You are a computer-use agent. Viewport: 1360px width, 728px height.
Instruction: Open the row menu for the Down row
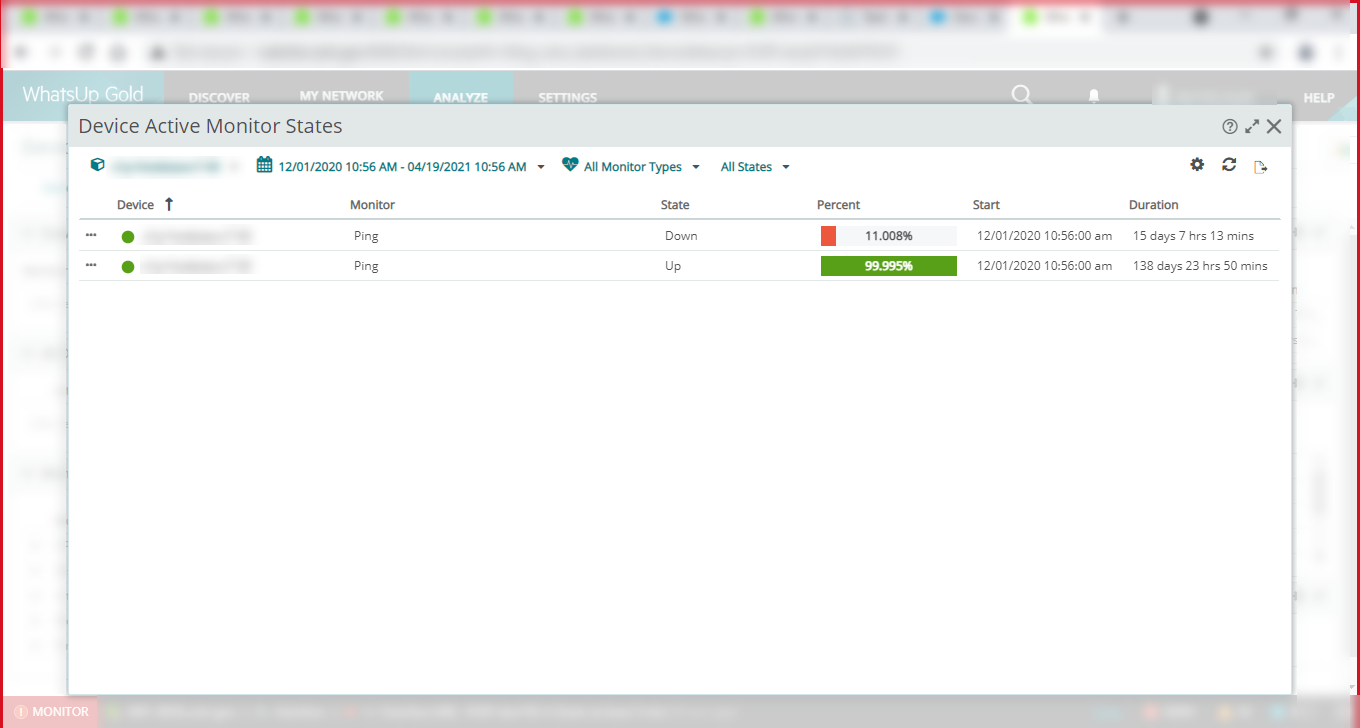[91, 235]
